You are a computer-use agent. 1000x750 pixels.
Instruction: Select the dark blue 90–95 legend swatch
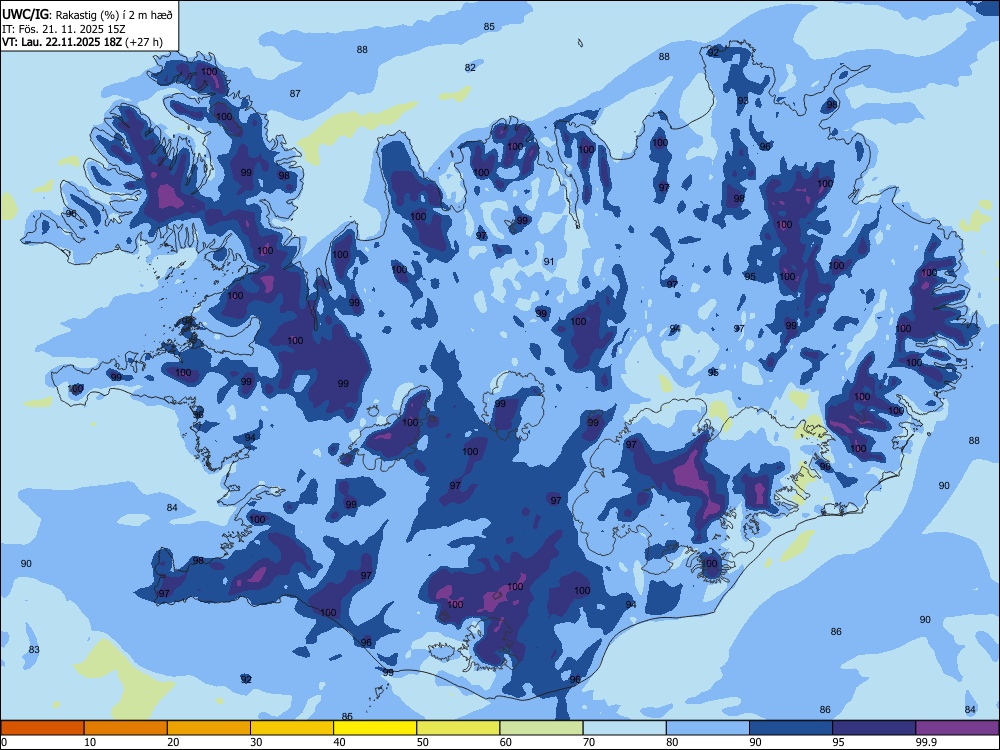pyautogui.click(x=791, y=728)
